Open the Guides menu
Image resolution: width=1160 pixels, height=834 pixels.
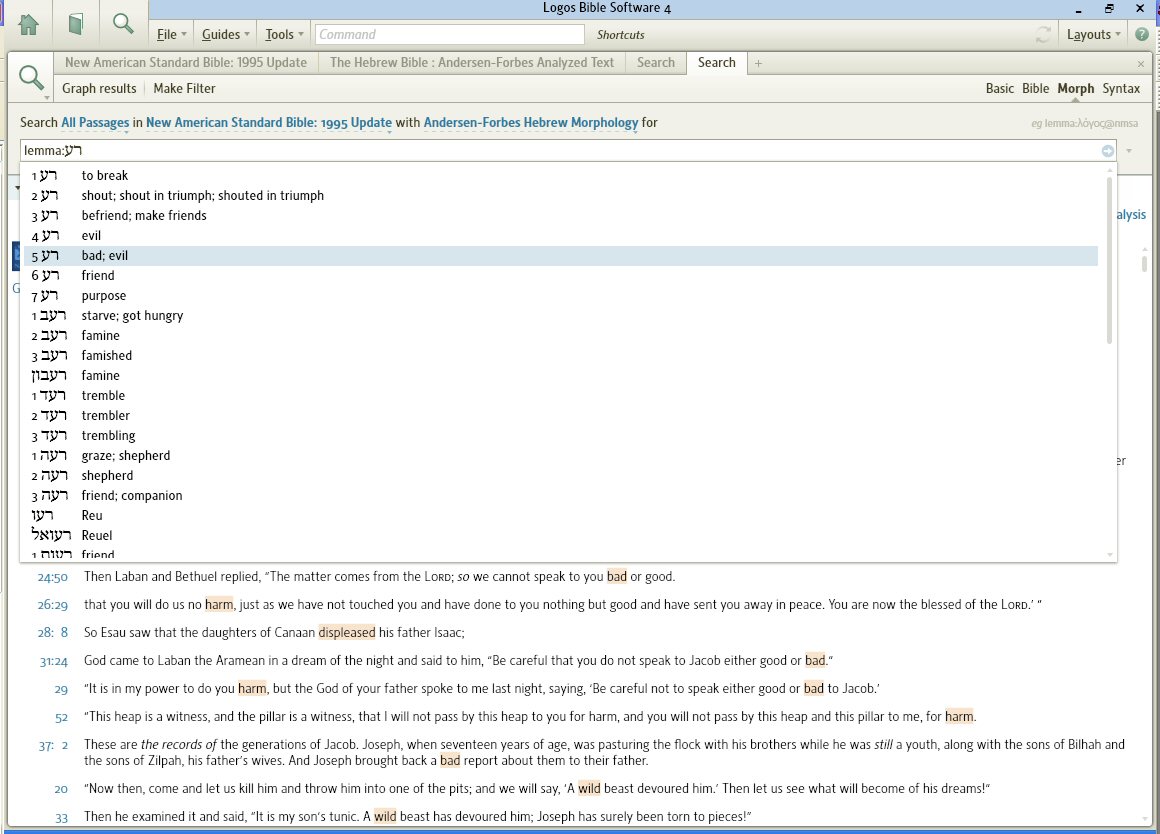(226, 34)
